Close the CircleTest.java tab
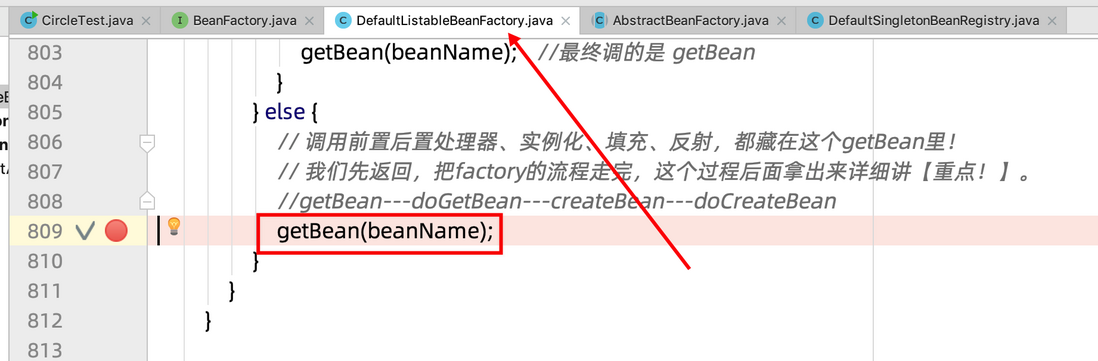 (x=146, y=21)
